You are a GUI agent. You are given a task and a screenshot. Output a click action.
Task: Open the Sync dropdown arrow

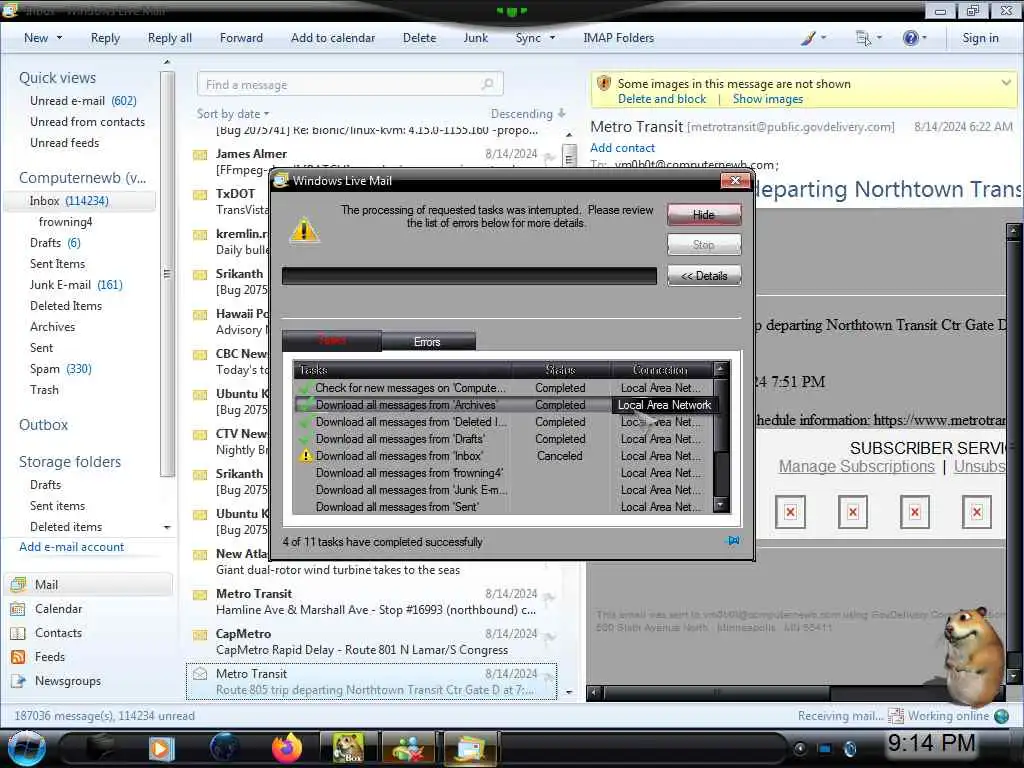pos(552,38)
